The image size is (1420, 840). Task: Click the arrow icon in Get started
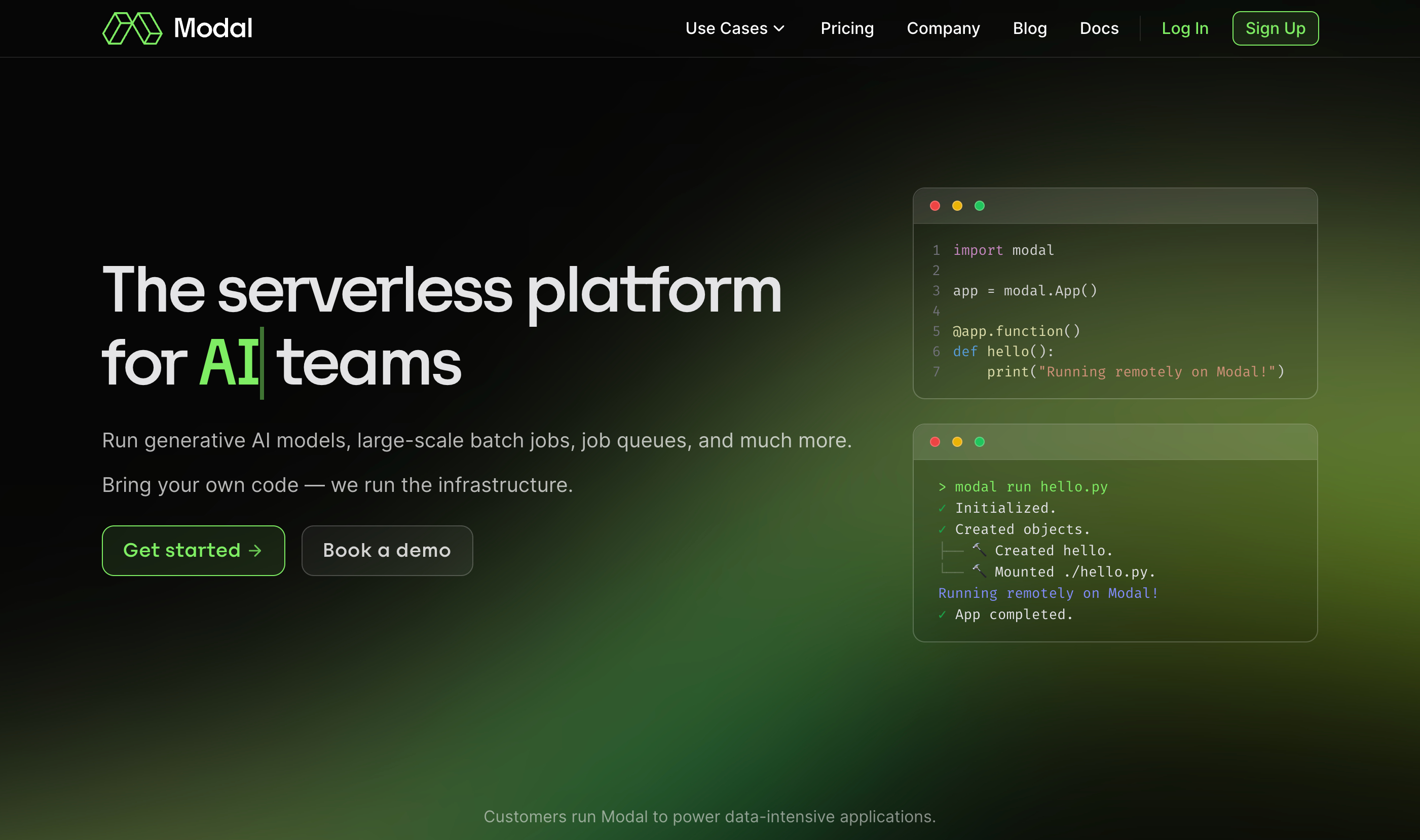pyautogui.click(x=255, y=551)
